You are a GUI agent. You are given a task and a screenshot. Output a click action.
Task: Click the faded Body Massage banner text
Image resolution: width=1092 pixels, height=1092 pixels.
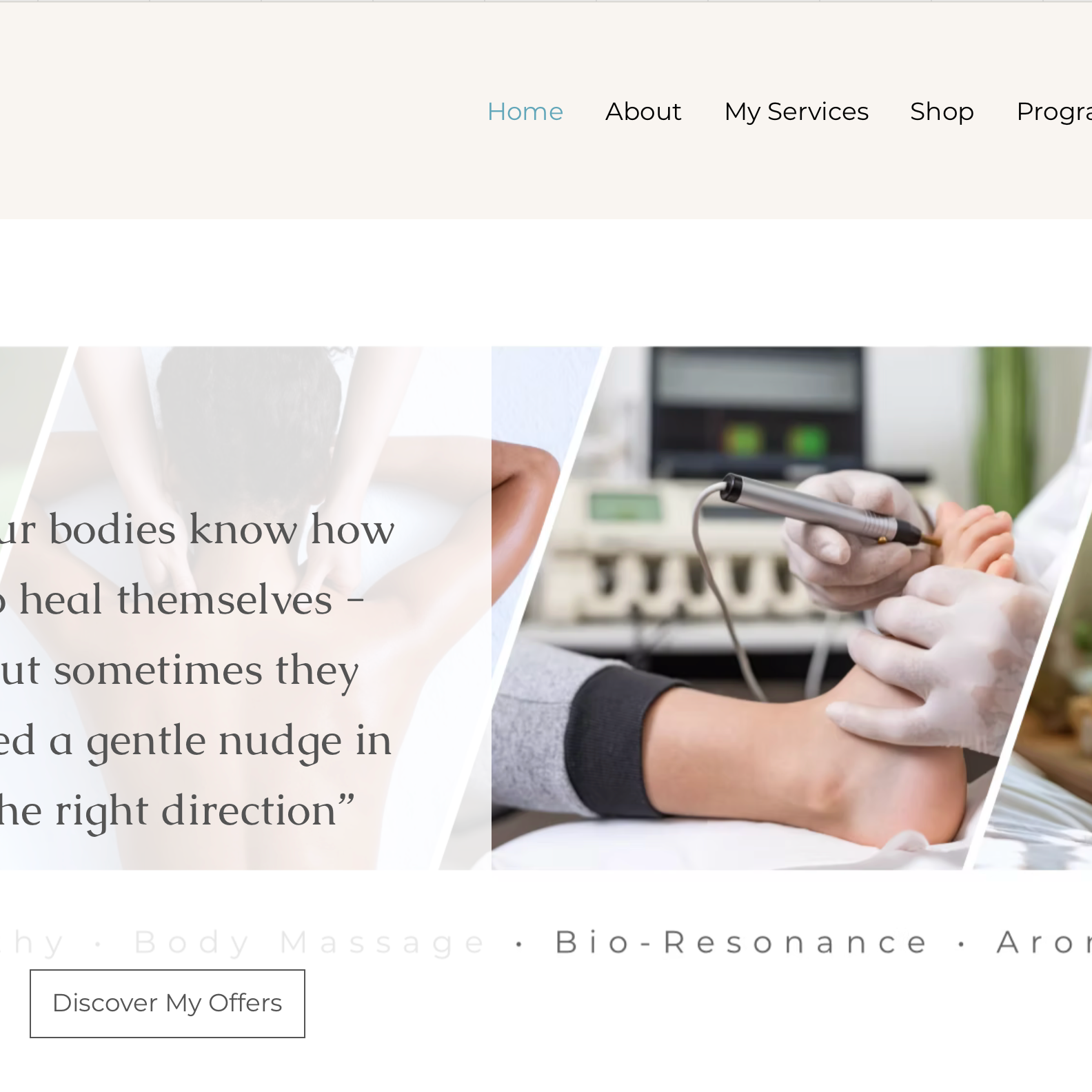click(x=310, y=942)
